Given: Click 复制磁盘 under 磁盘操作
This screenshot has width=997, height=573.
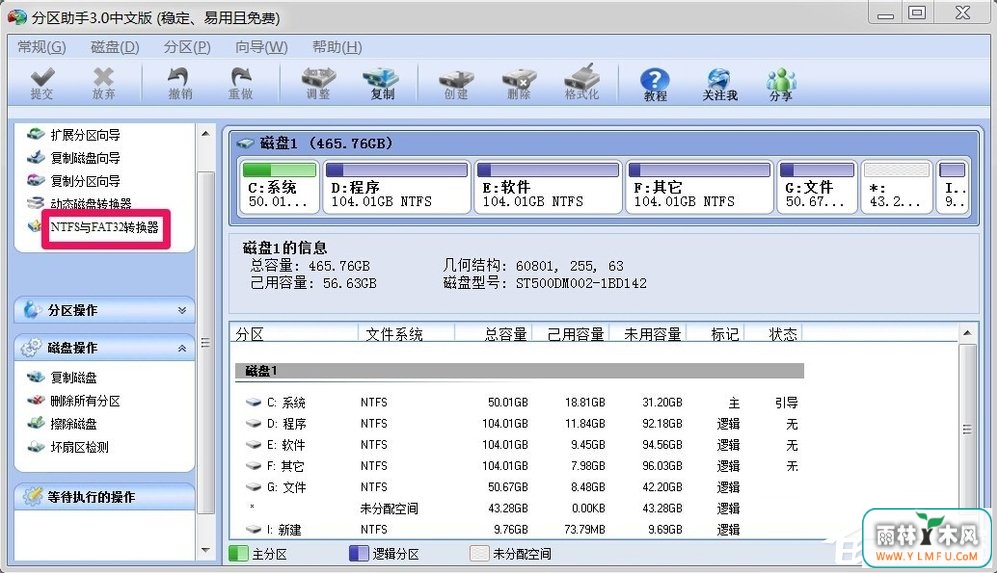Looking at the screenshot, I should pos(62,378).
